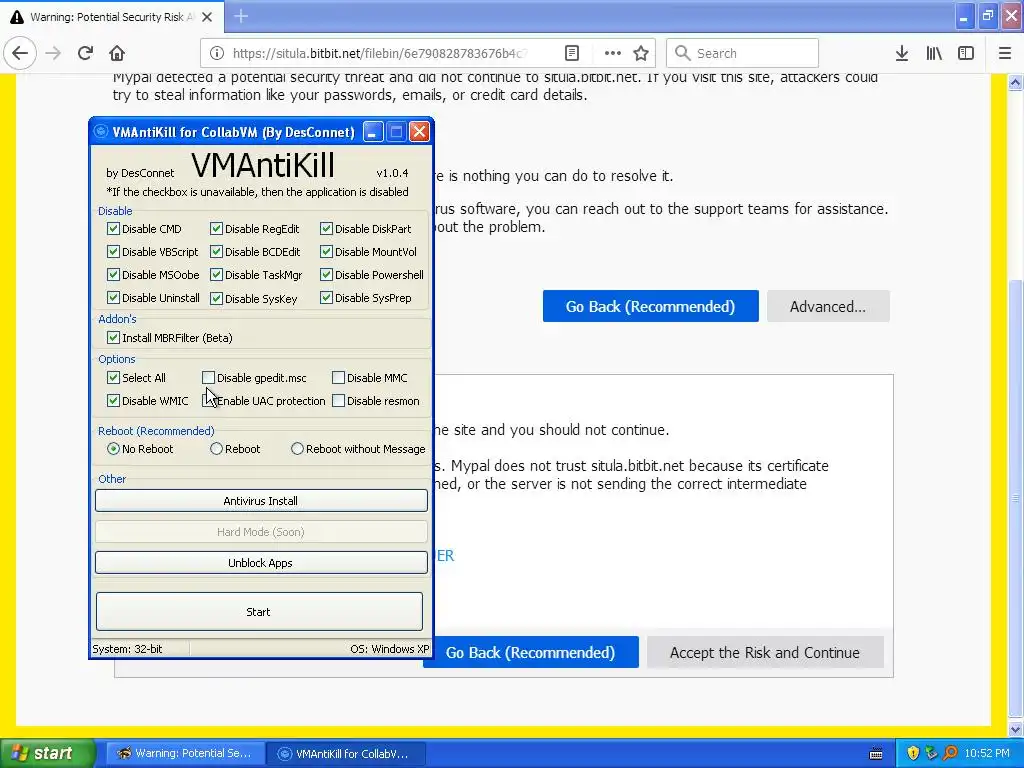Restore down the browser window
1024x768 pixels.
point(988,16)
